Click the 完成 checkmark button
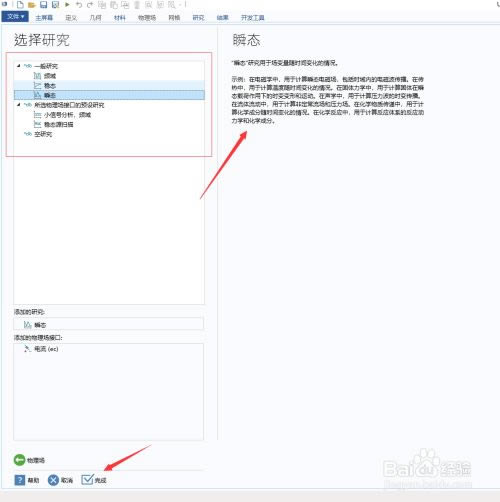The image size is (500, 502). [x=94, y=480]
